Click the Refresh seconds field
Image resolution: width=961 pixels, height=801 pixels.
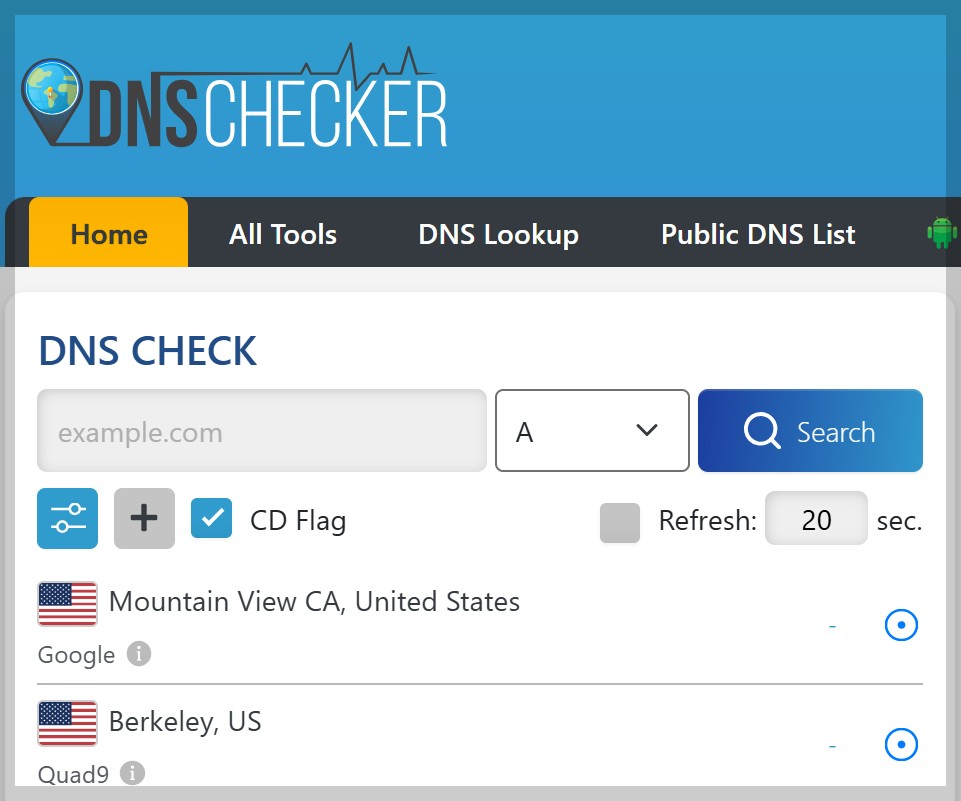pyautogui.click(x=816, y=518)
